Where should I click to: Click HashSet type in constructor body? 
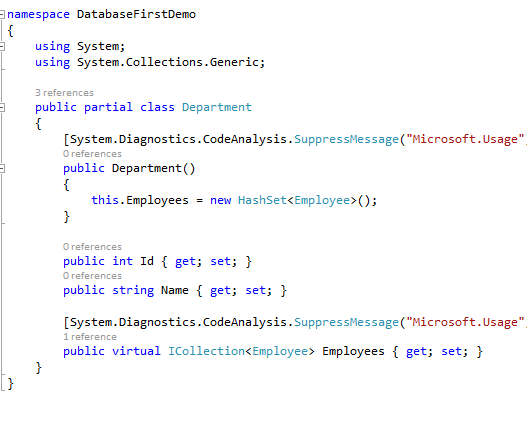pyautogui.click(x=262, y=200)
